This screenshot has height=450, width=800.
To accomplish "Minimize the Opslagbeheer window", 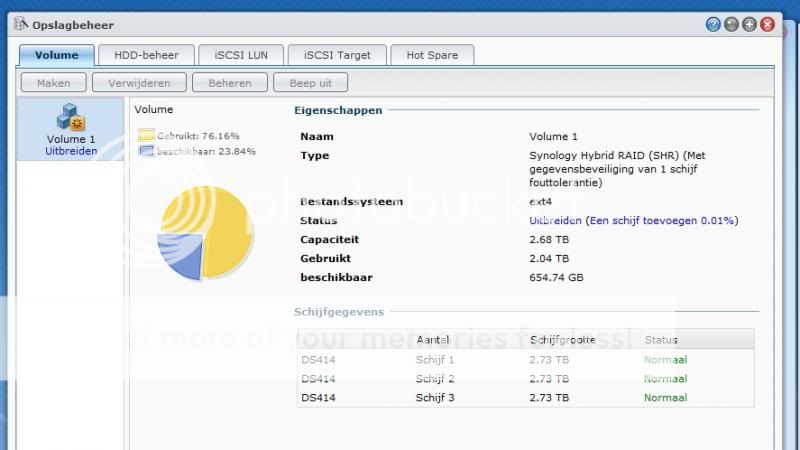I will tap(731, 24).
